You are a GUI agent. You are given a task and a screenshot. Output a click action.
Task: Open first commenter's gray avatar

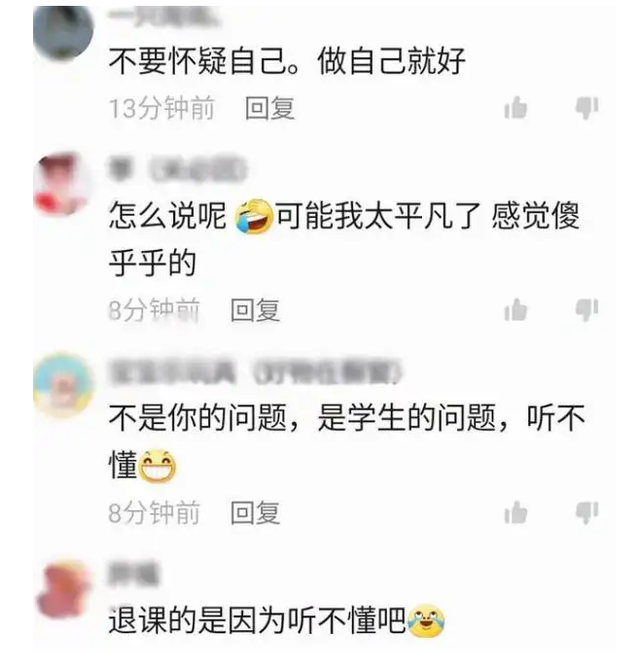63,32
